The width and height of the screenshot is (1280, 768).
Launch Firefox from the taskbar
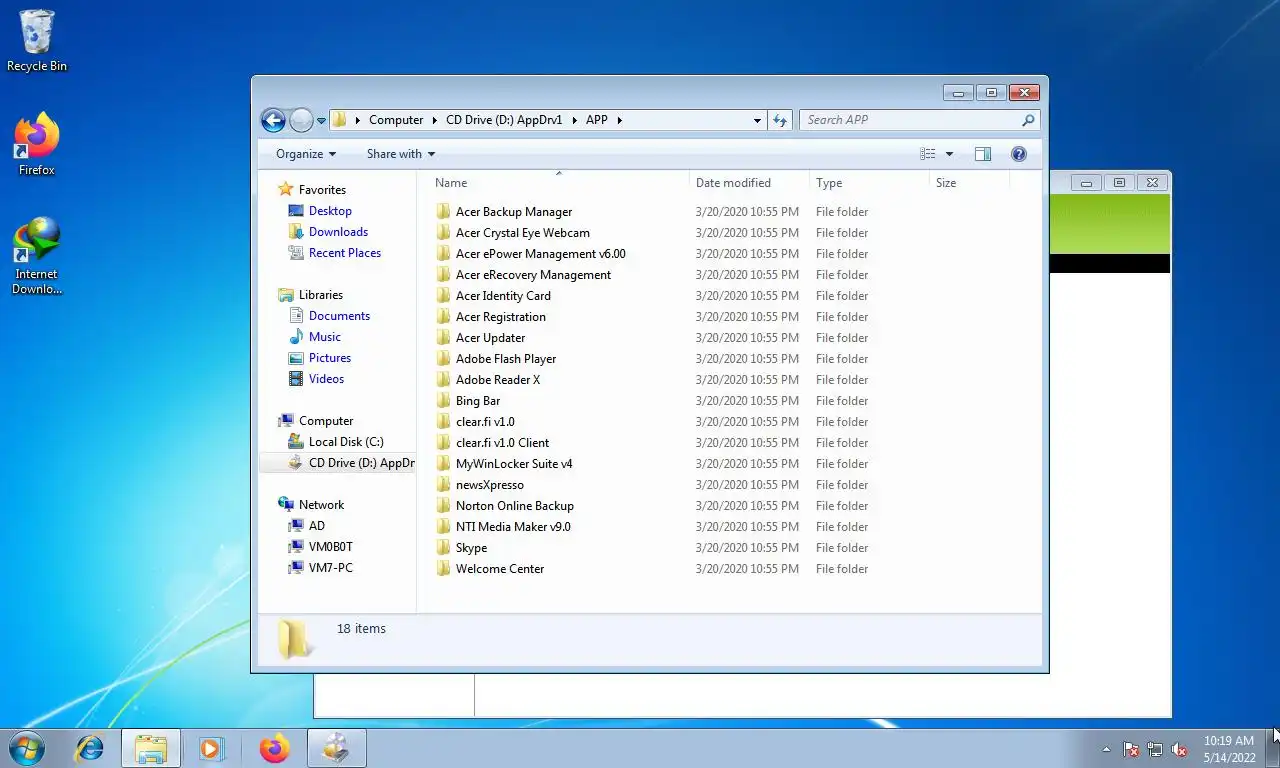[x=274, y=748]
